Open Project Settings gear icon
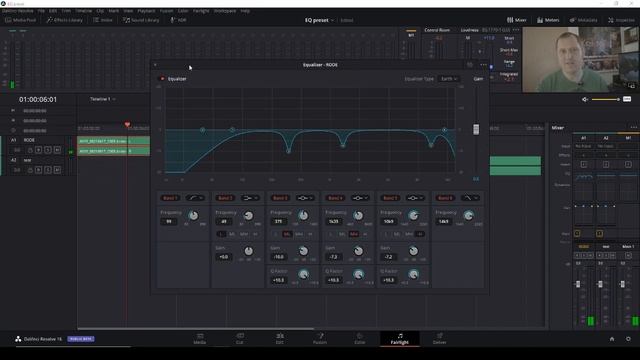Viewport: 640px width, 360px height. tap(628, 339)
